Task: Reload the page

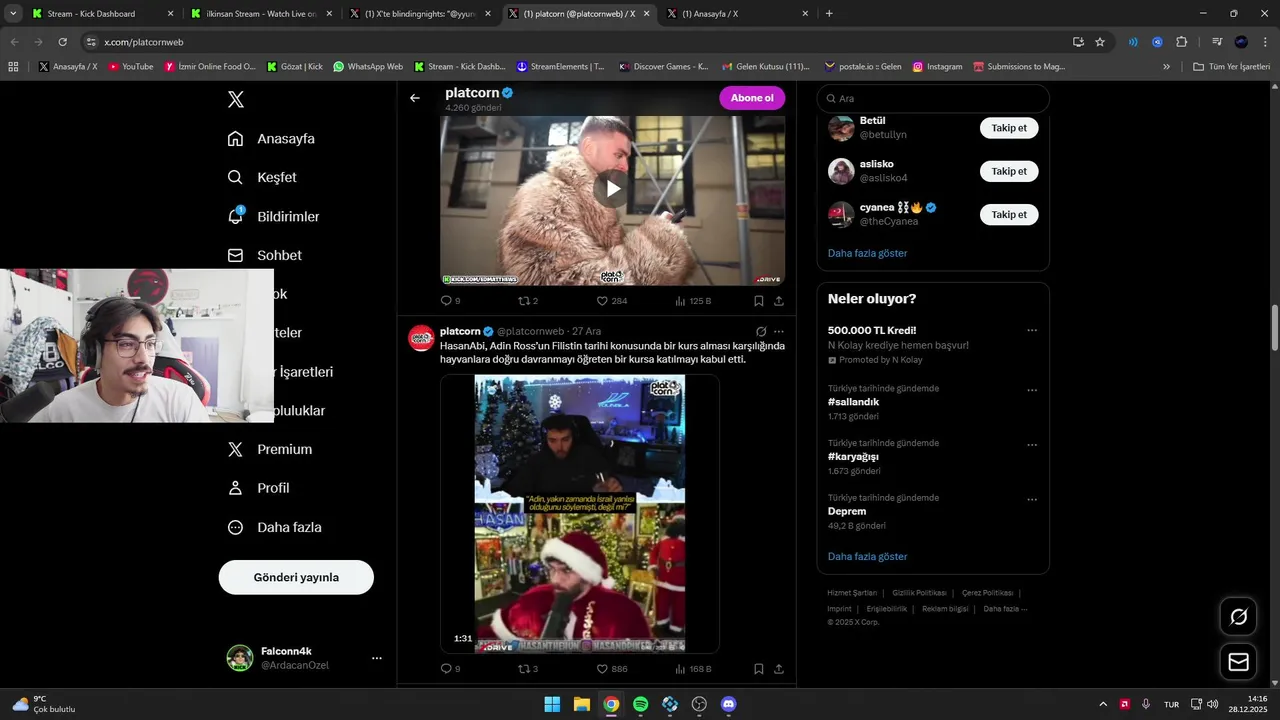Action: click(x=62, y=42)
